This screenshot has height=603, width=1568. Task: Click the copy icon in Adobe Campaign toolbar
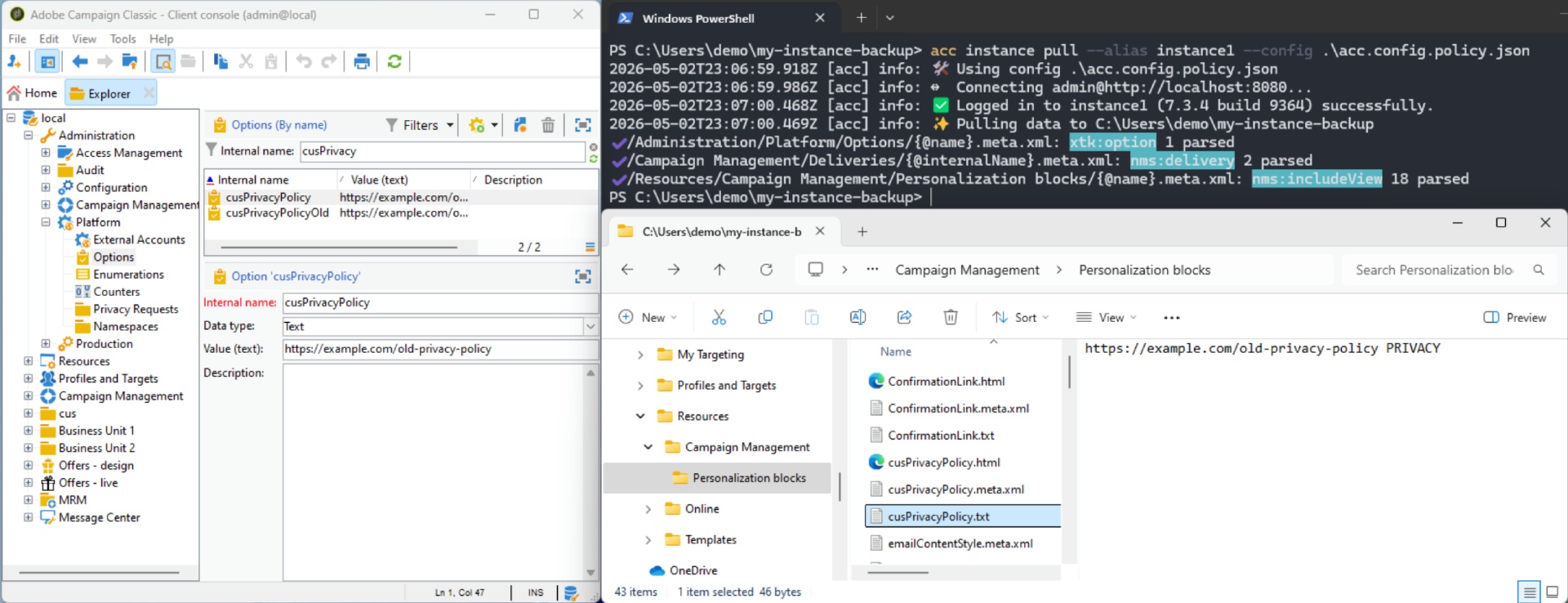click(220, 61)
